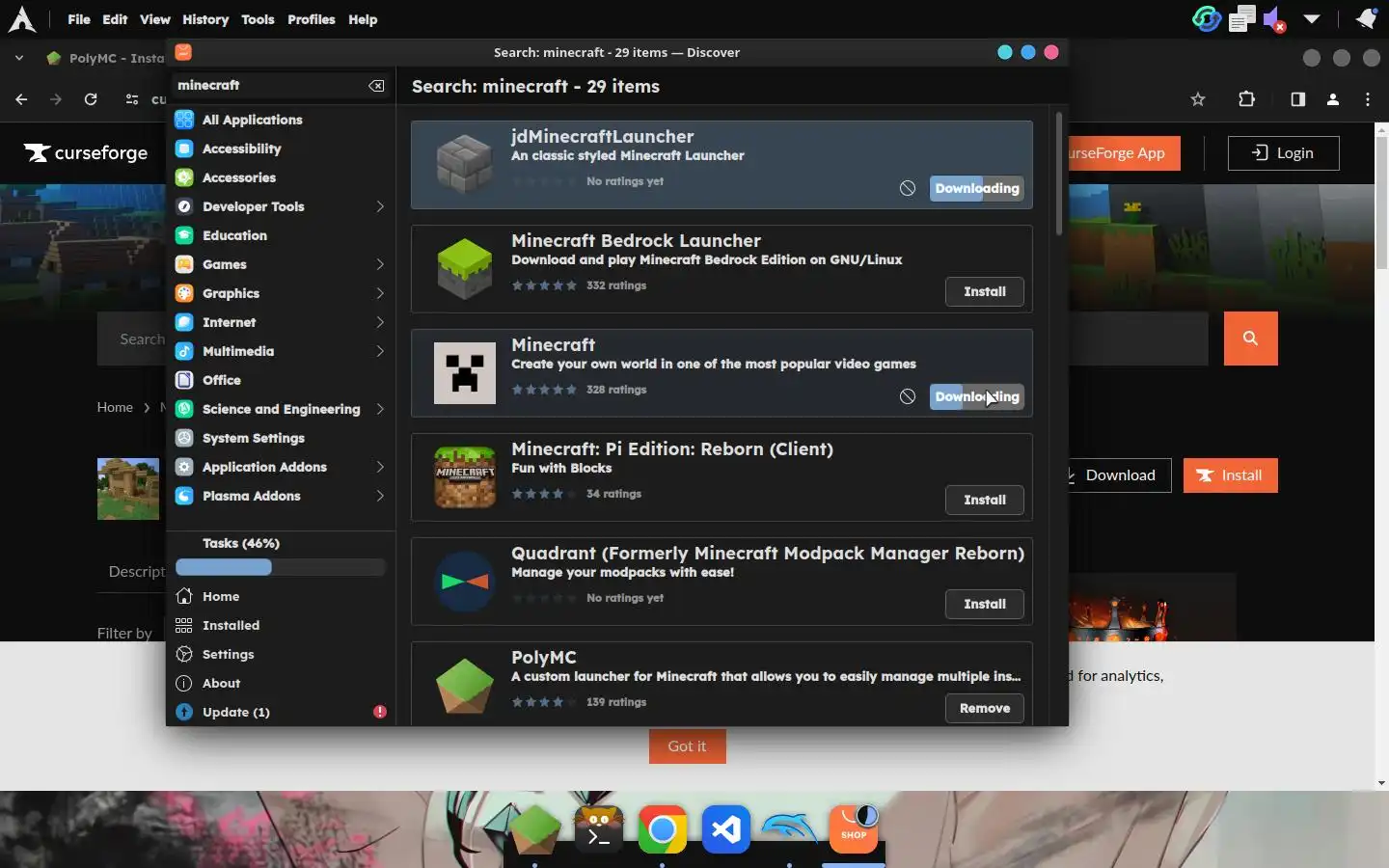Go to Discover Home page
Image resolution: width=1389 pixels, height=868 pixels.
pyautogui.click(x=280, y=596)
